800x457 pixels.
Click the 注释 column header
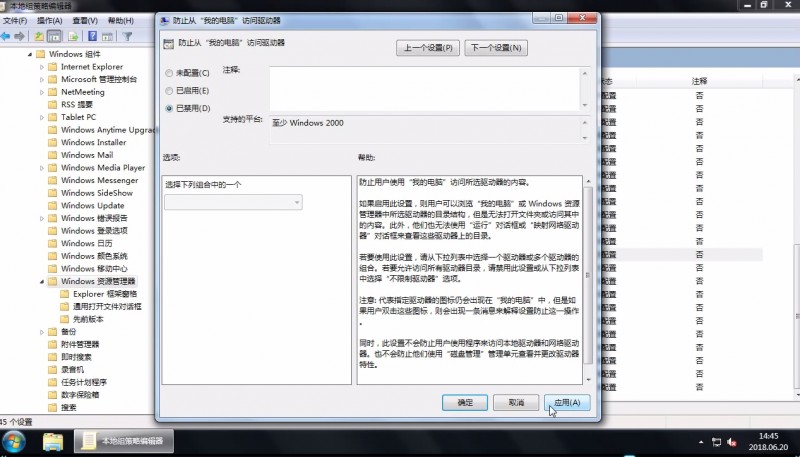pos(699,81)
